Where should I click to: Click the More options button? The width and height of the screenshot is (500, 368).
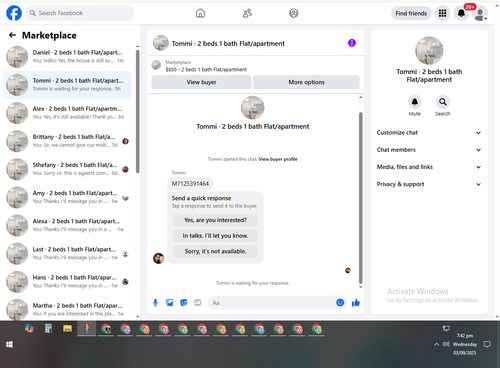click(x=306, y=82)
